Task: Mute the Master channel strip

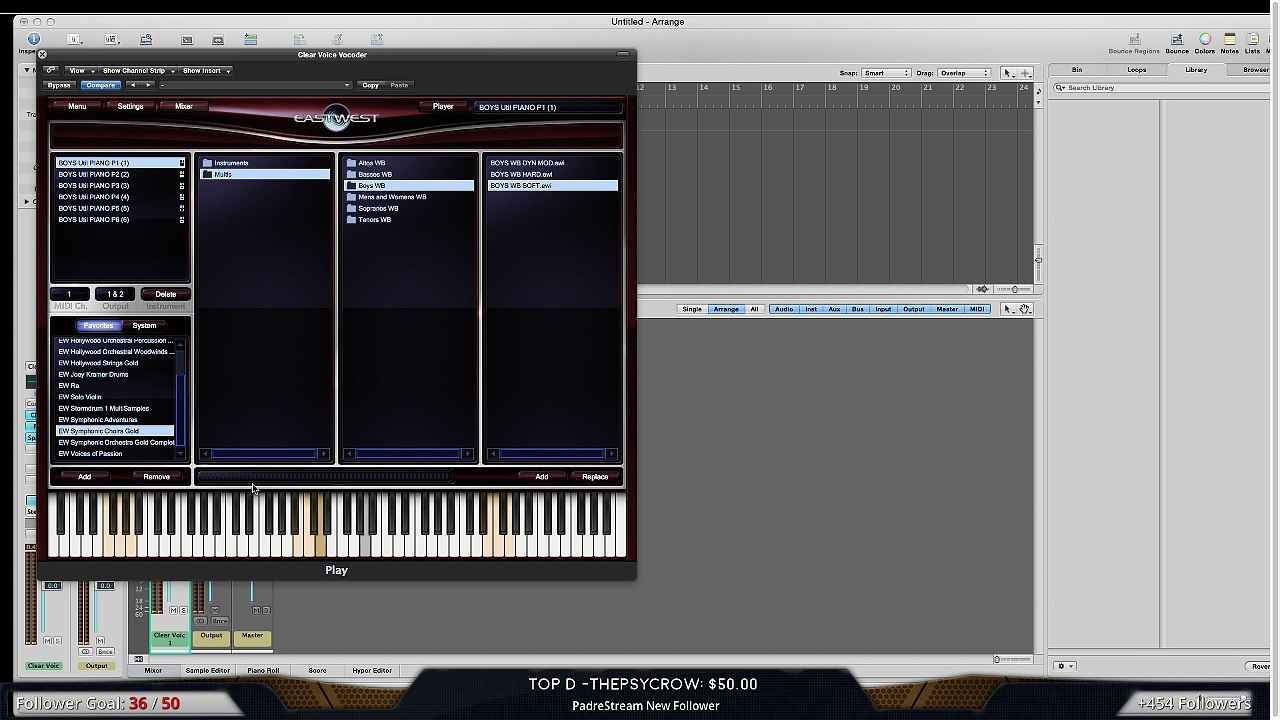Action: click(x=256, y=610)
